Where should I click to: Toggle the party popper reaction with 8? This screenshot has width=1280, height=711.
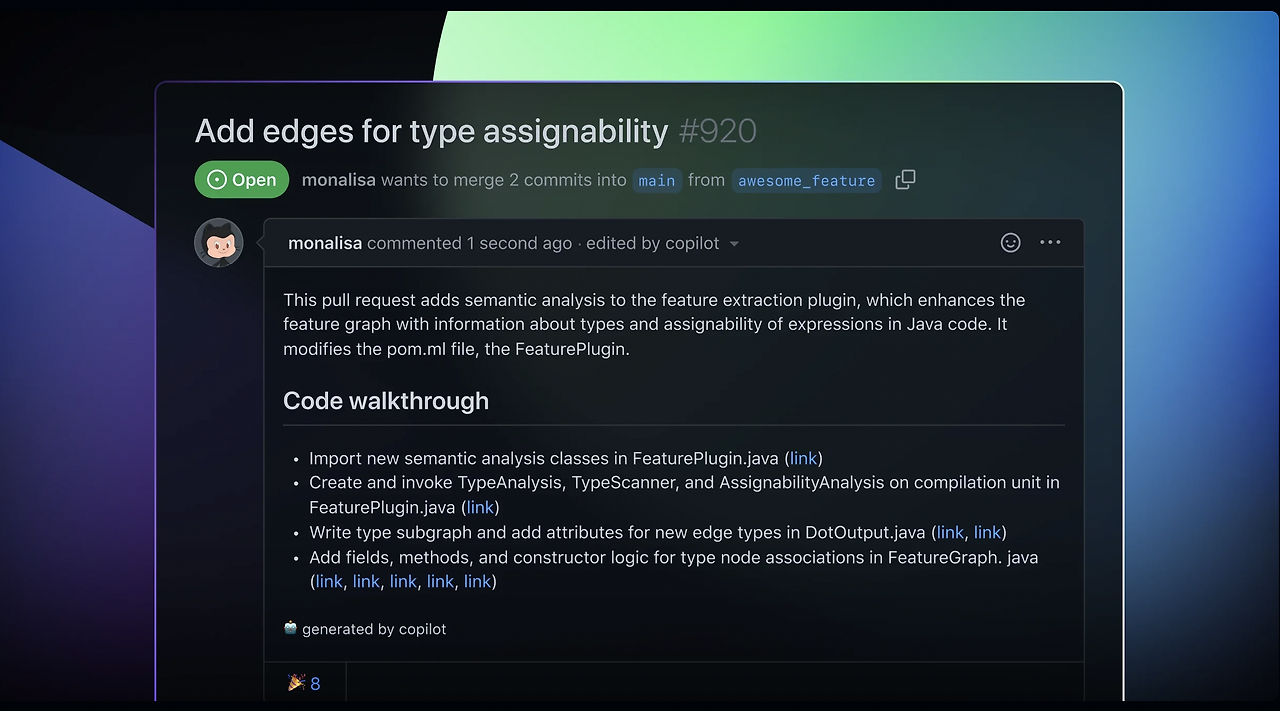click(x=304, y=683)
